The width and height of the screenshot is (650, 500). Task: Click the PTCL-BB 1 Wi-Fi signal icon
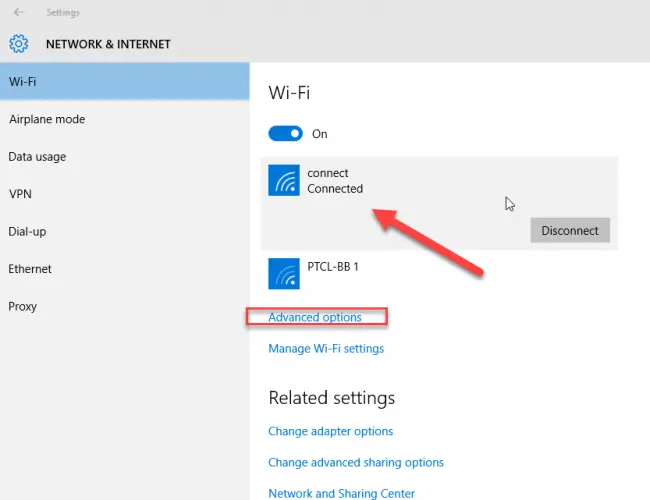284,274
